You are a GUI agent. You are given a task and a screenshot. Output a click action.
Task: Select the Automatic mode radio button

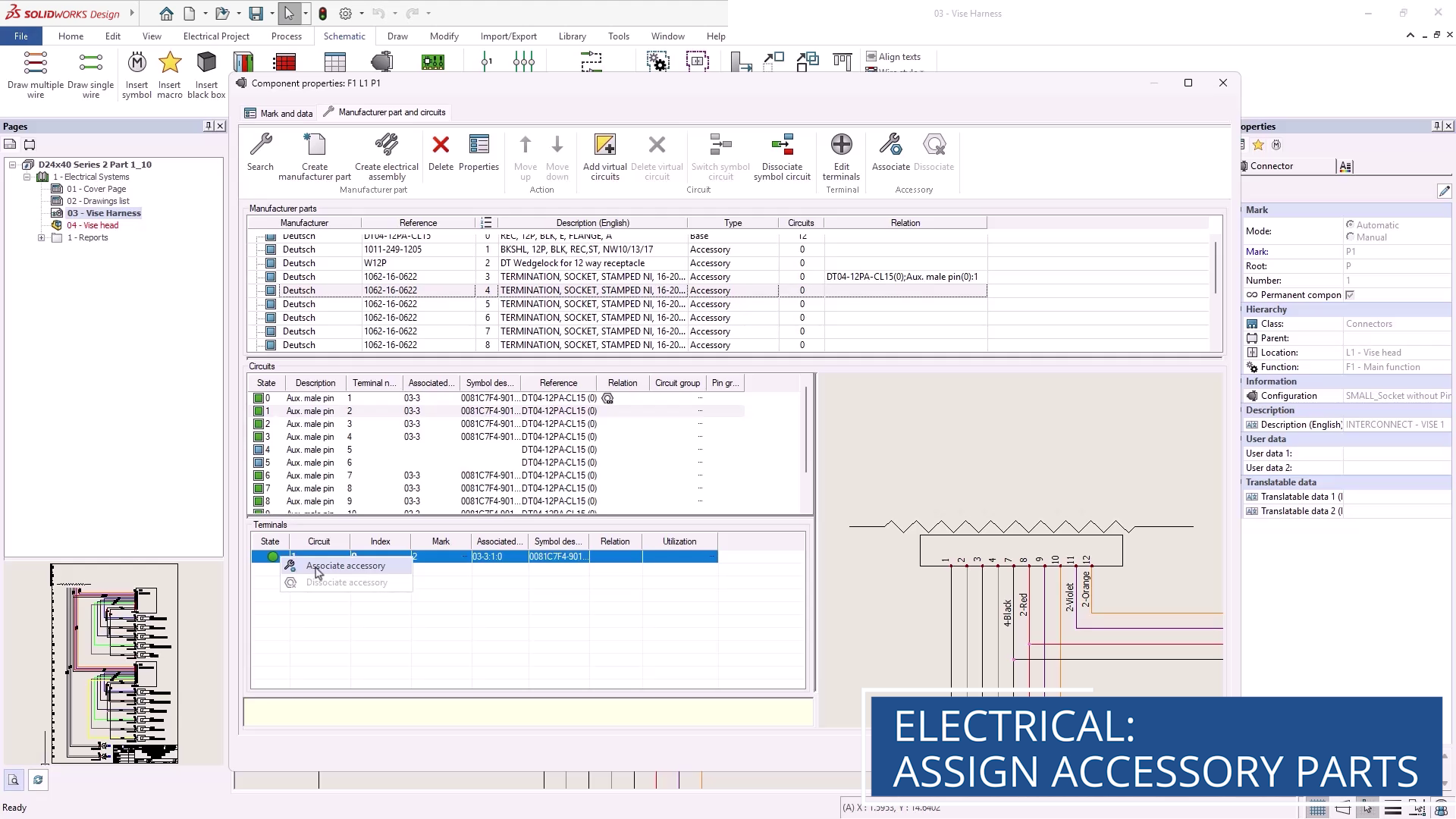[1350, 225]
